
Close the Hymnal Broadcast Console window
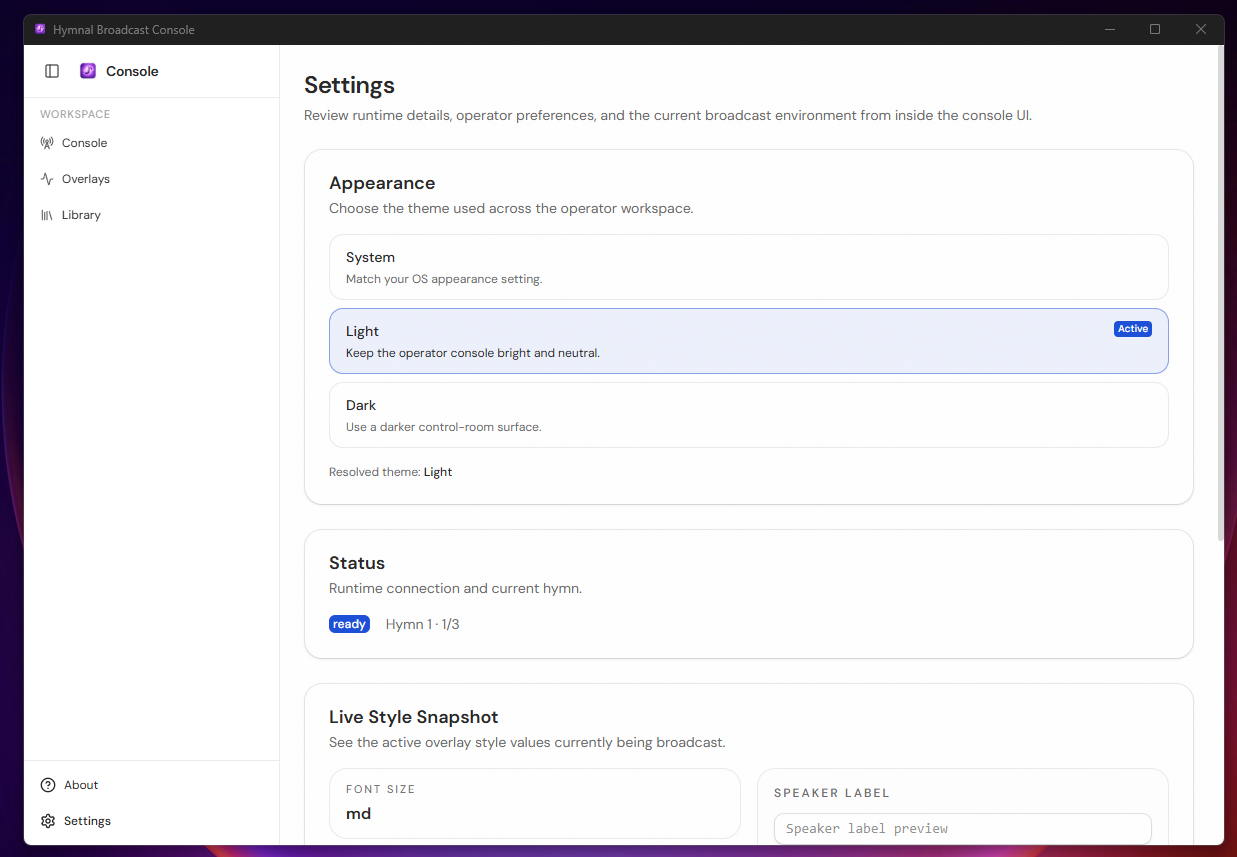click(x=1201, y=30)
